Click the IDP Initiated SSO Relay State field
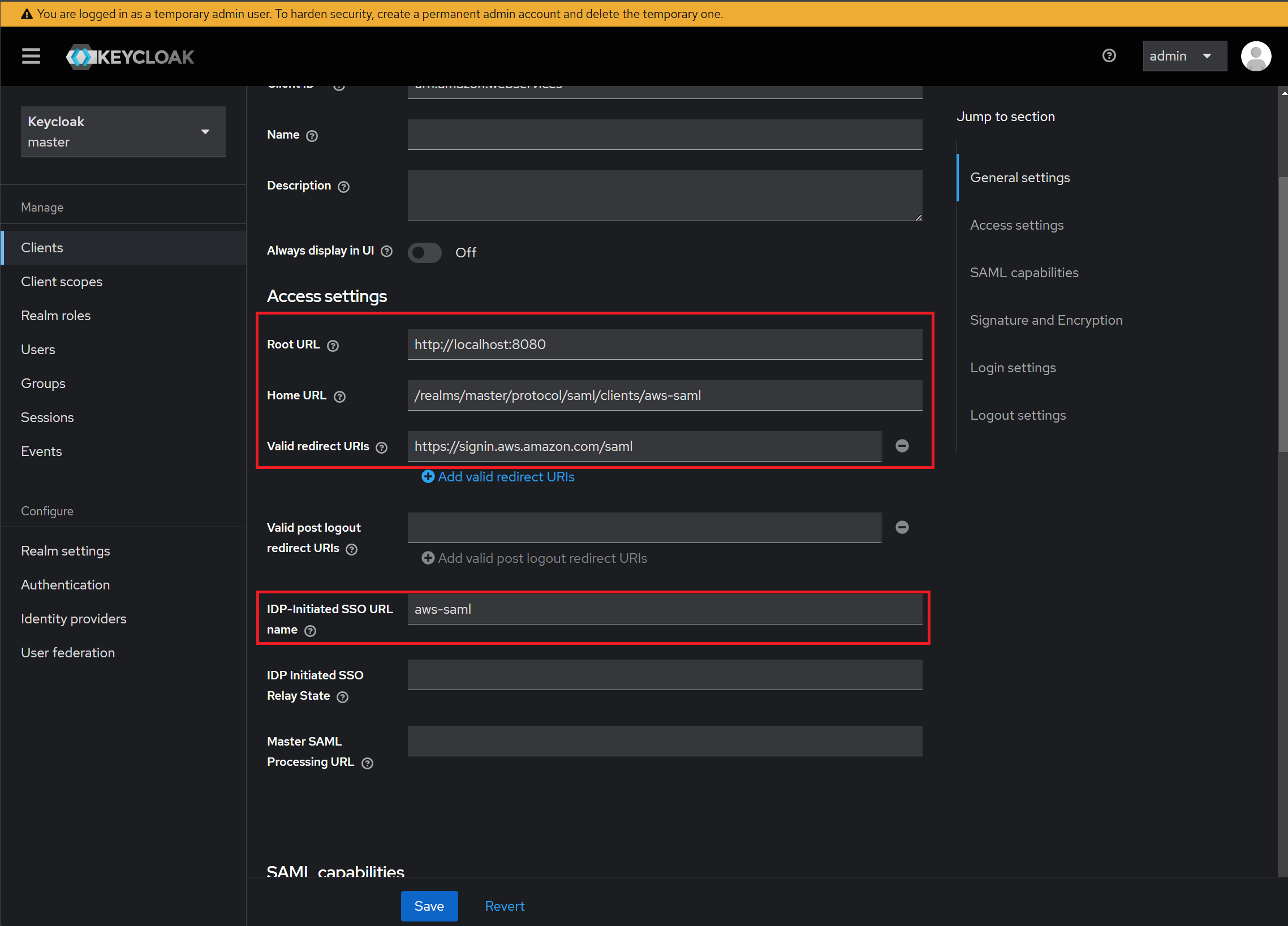Viewport: 1288px width, 926px height. coord(665,675)
